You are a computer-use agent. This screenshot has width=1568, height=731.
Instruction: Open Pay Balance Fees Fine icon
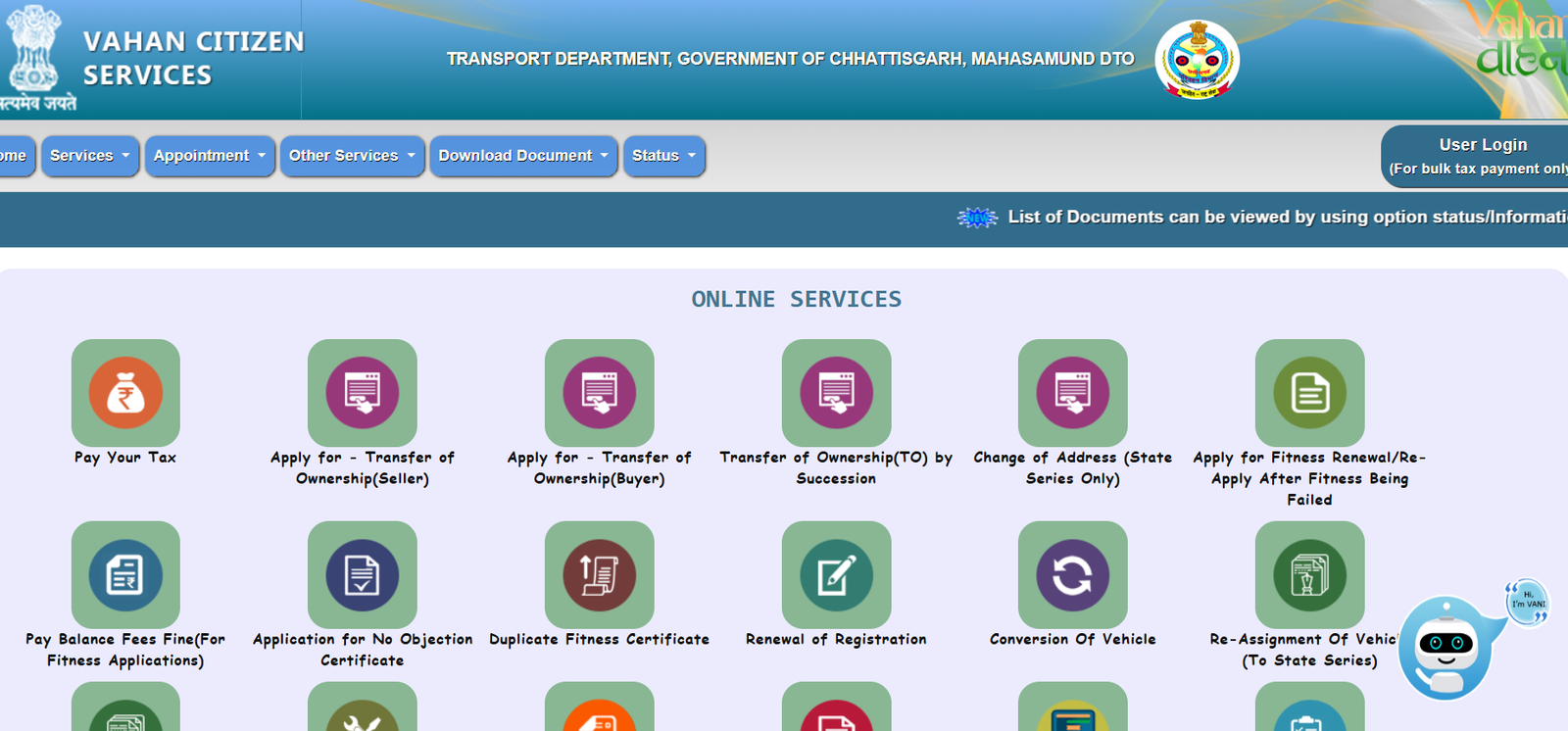(x=125, y=575)
